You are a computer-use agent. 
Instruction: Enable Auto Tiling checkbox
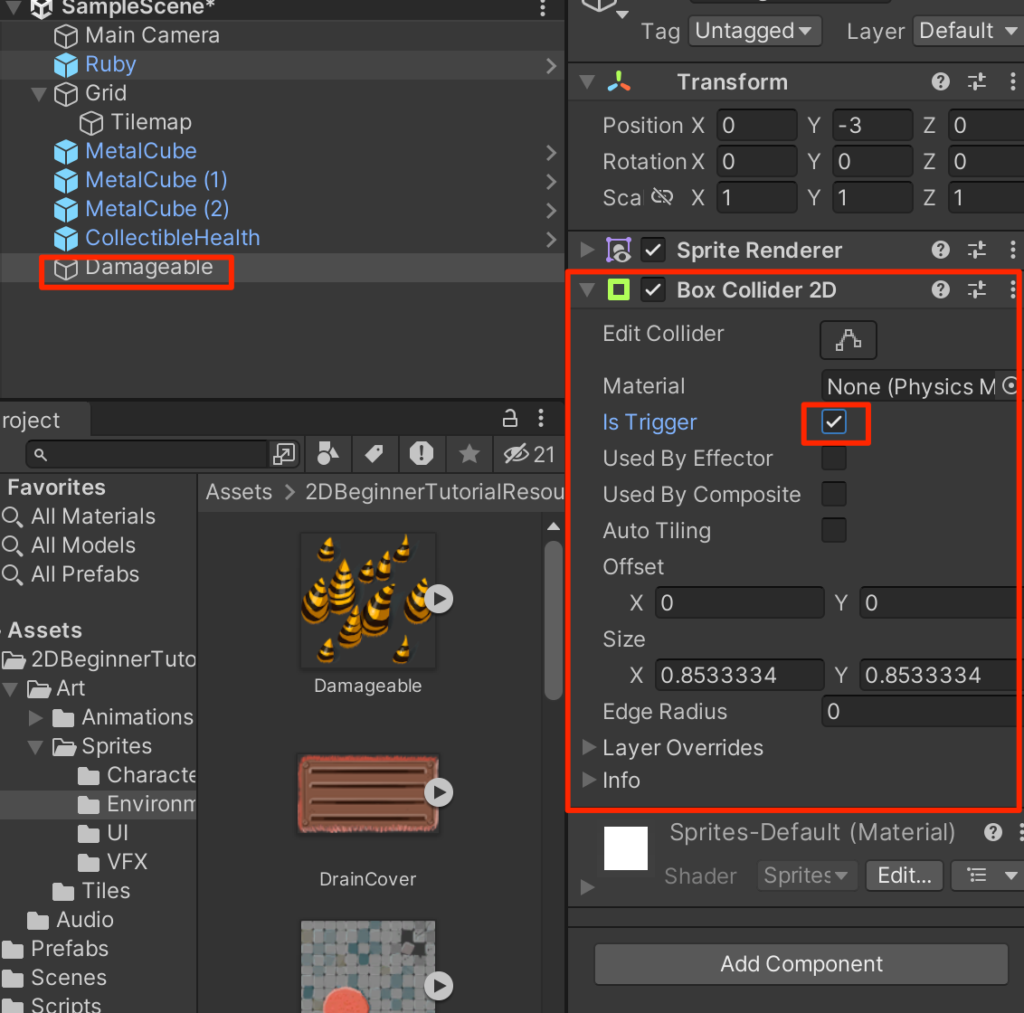[834, 530]
